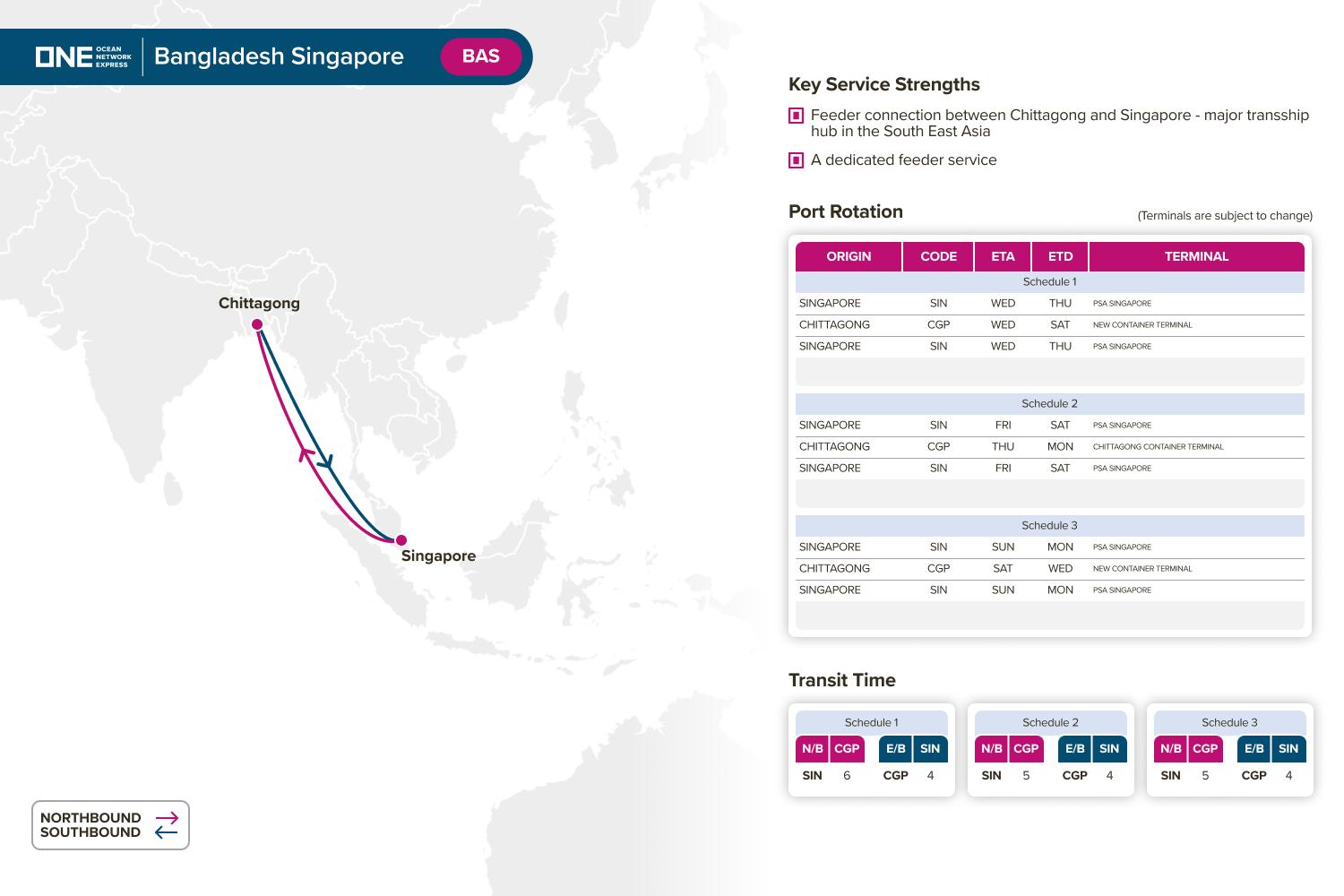
Task: Click the ONE Ocean Network Express logo
Action: [x=83, y=56]
